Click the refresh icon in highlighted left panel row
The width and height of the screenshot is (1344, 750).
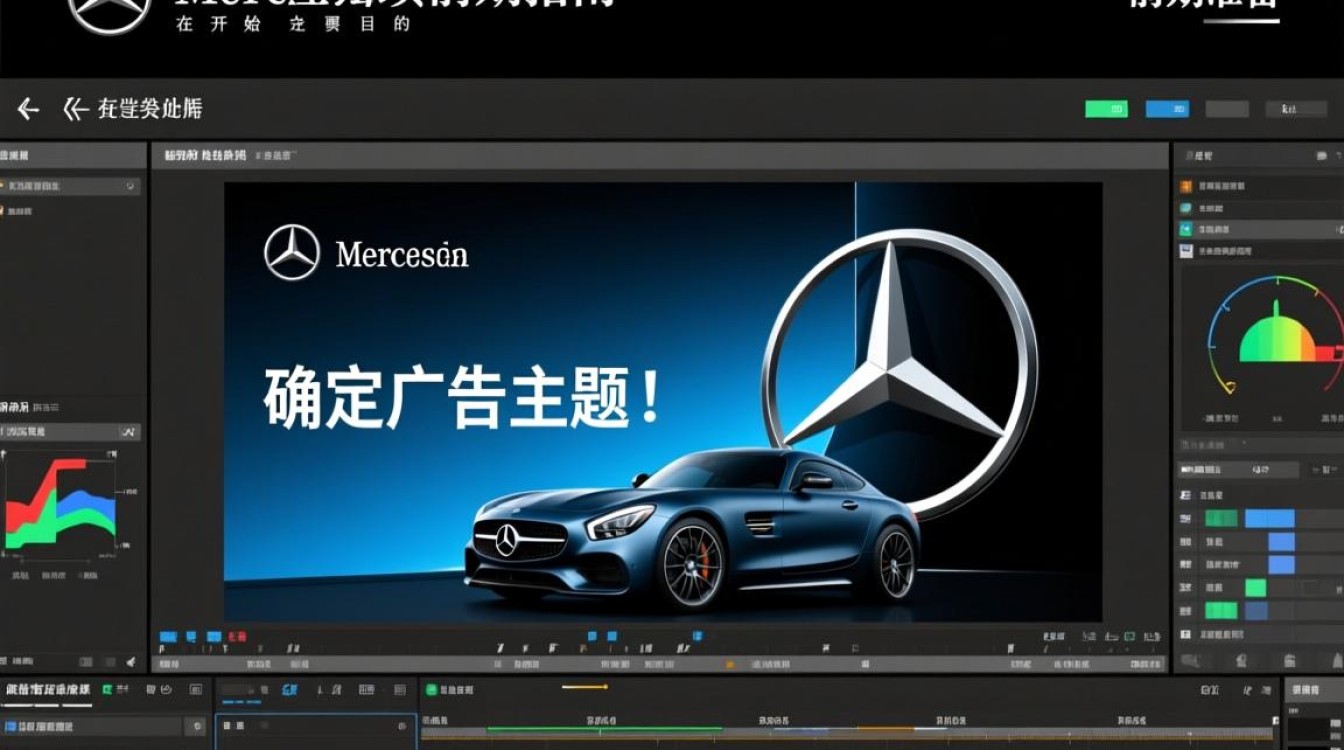[x=131, y=186]
